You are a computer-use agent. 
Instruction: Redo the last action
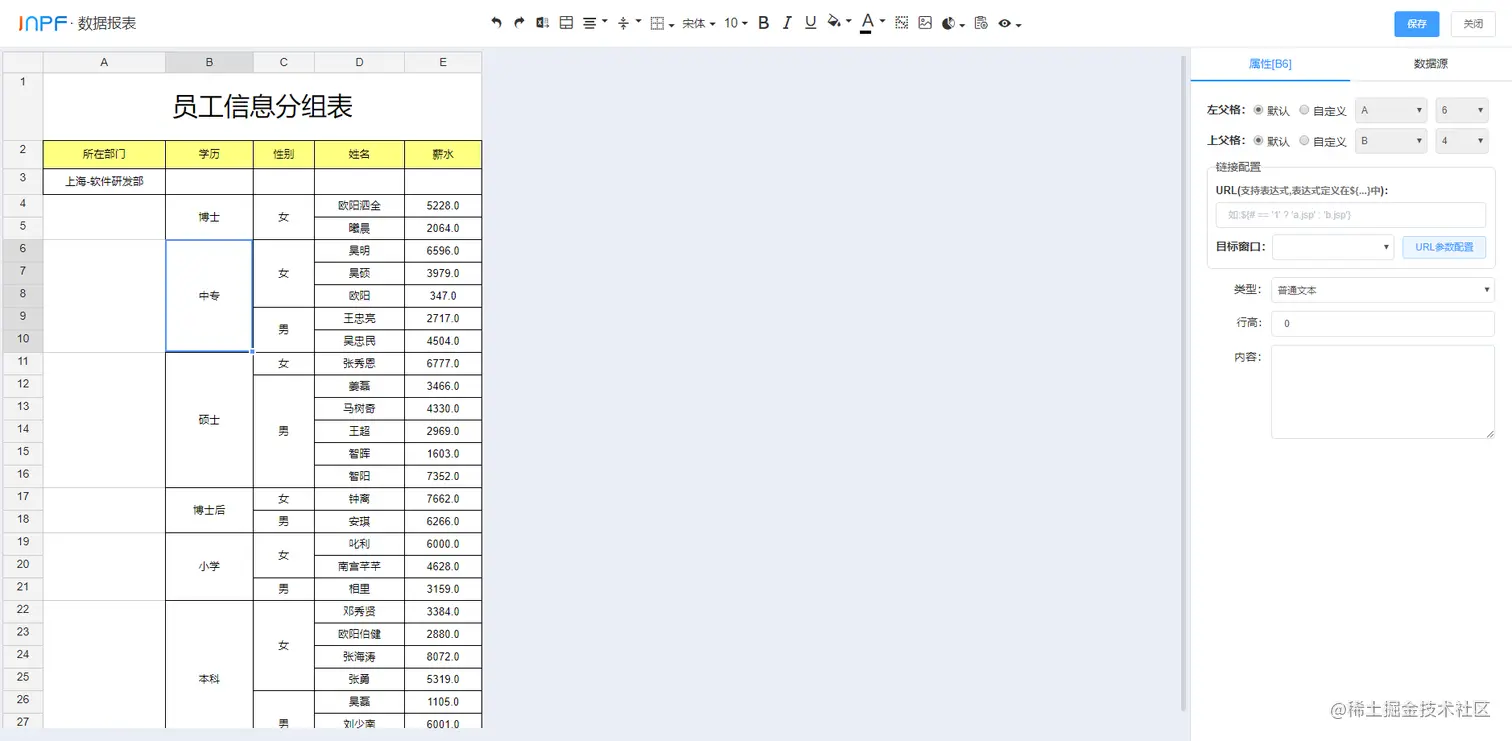[x=519, y=23]
